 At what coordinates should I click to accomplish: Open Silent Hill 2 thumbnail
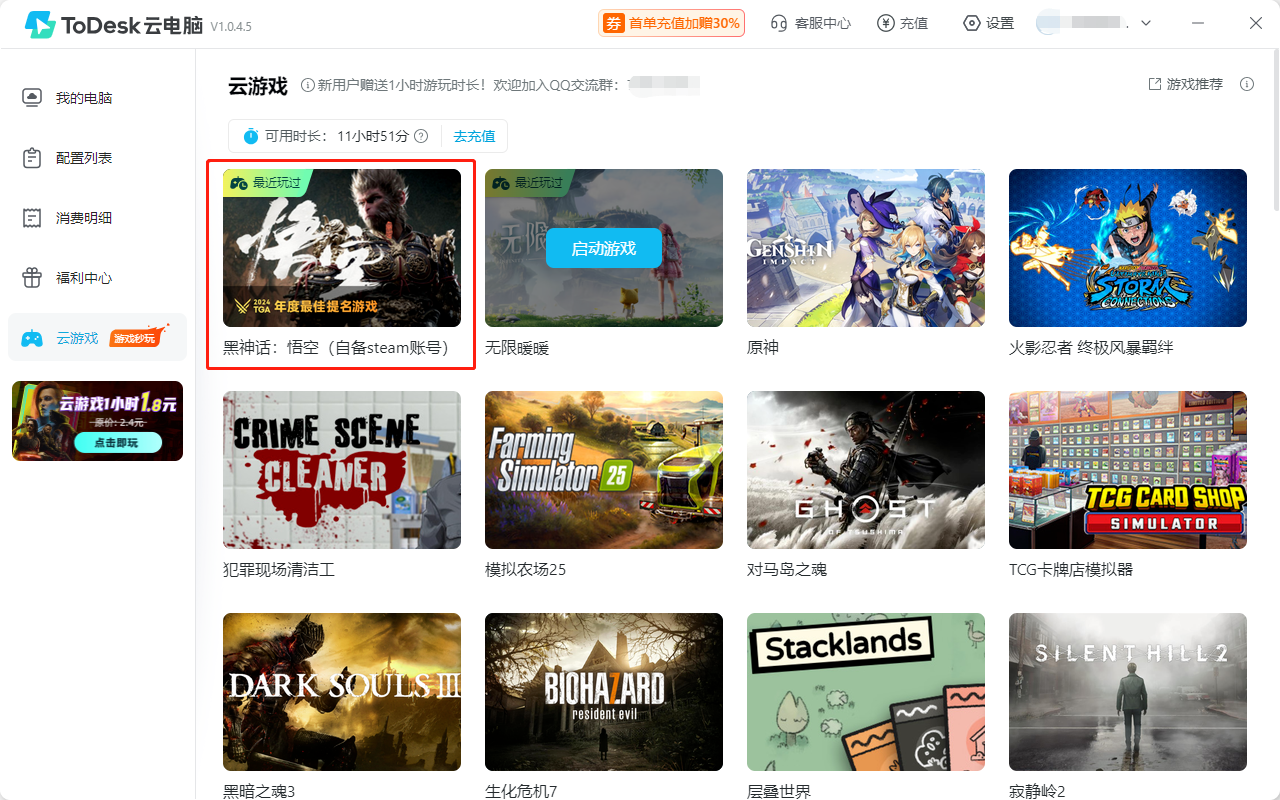point(1128,692)
